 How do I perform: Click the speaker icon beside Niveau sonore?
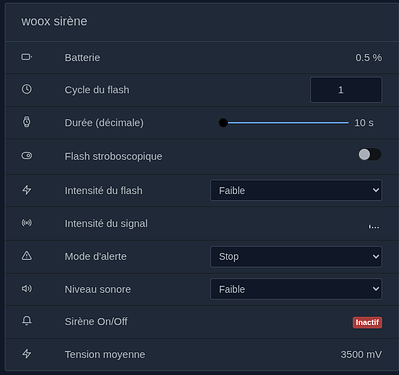(27, 288)
